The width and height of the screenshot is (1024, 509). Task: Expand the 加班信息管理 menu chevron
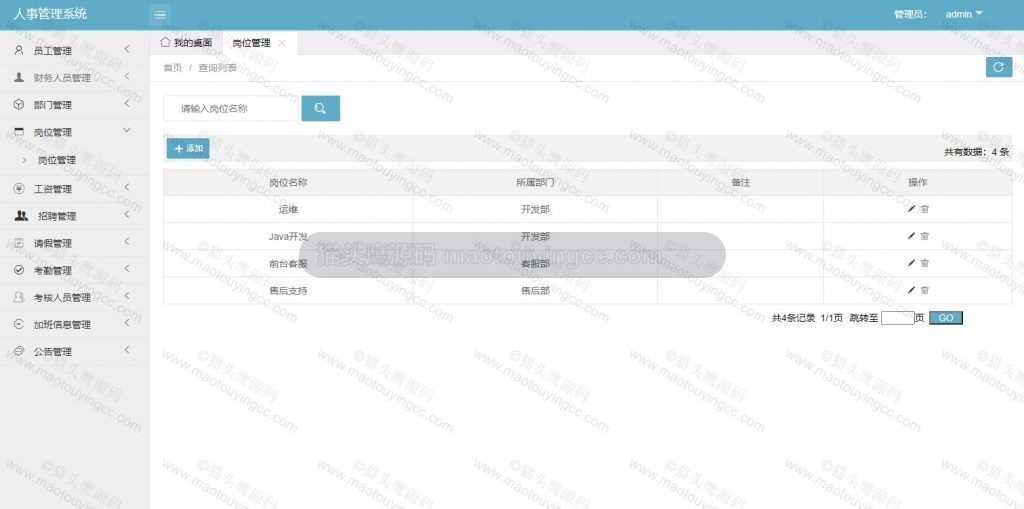(127, 323)
